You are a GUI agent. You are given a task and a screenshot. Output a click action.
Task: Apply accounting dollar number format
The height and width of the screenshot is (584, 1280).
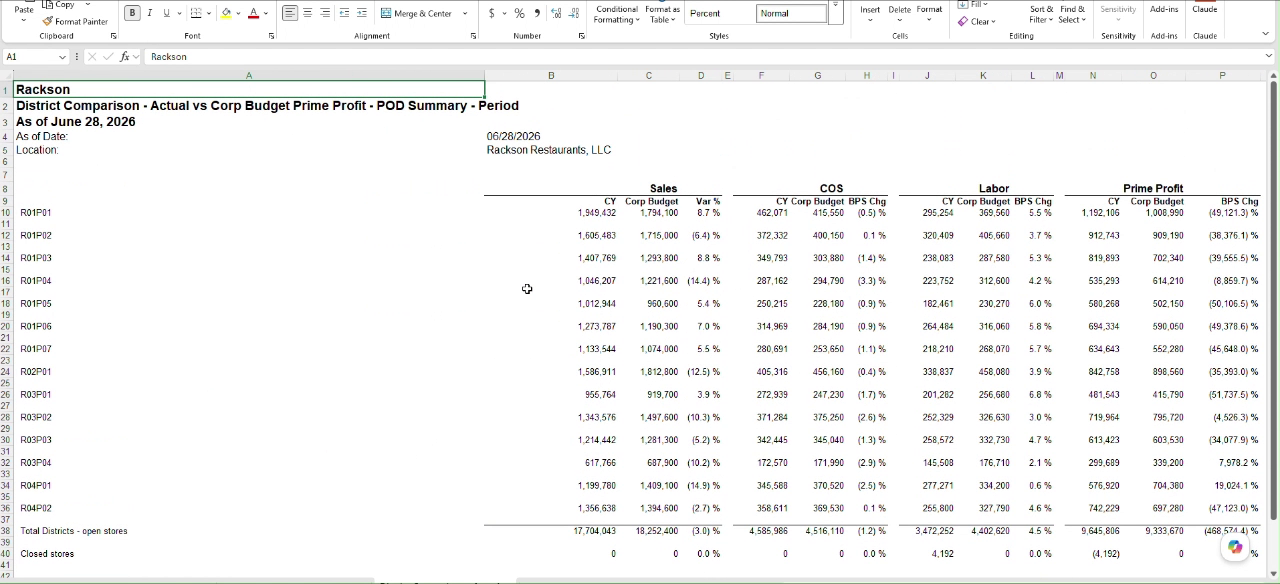point(491,13)
